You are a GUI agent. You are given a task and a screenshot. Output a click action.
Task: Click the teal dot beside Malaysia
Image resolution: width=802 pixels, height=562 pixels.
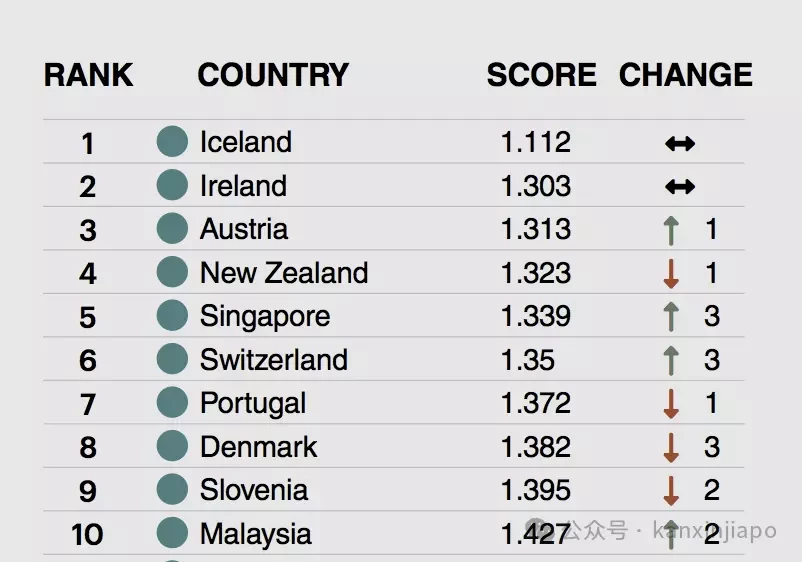pos(172,533)
